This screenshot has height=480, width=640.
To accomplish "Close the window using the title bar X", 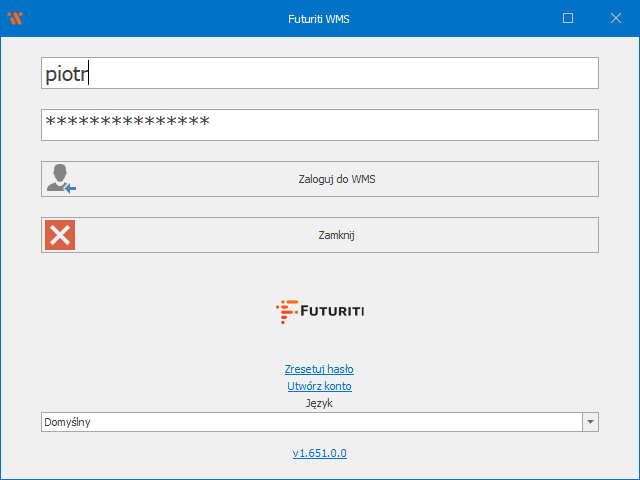I will pos(615,18).
